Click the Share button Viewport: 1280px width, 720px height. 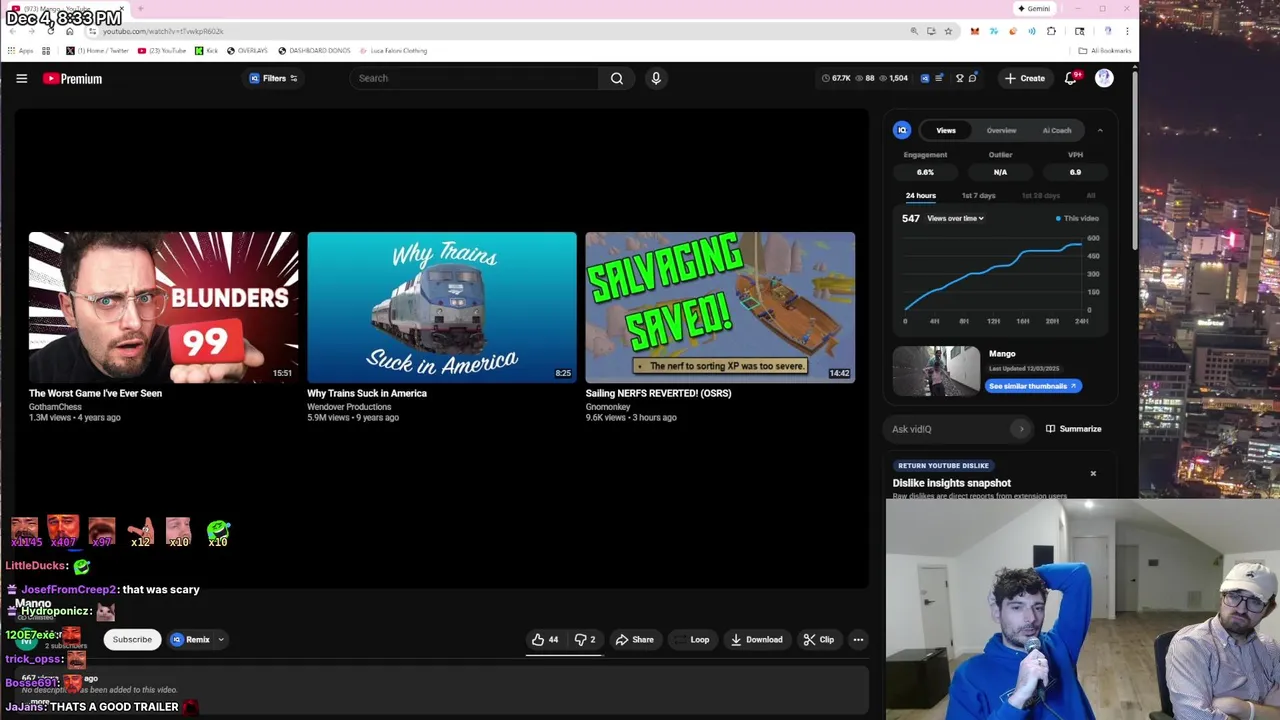[x=634, y=640]
